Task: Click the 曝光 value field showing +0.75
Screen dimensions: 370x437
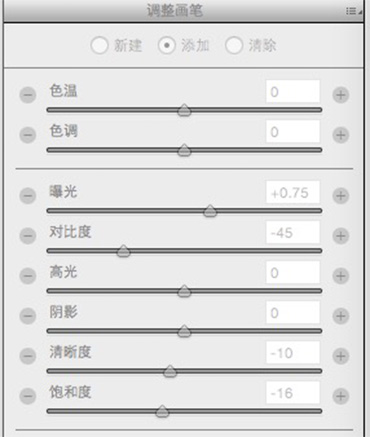Action: [x=293, y=192]
